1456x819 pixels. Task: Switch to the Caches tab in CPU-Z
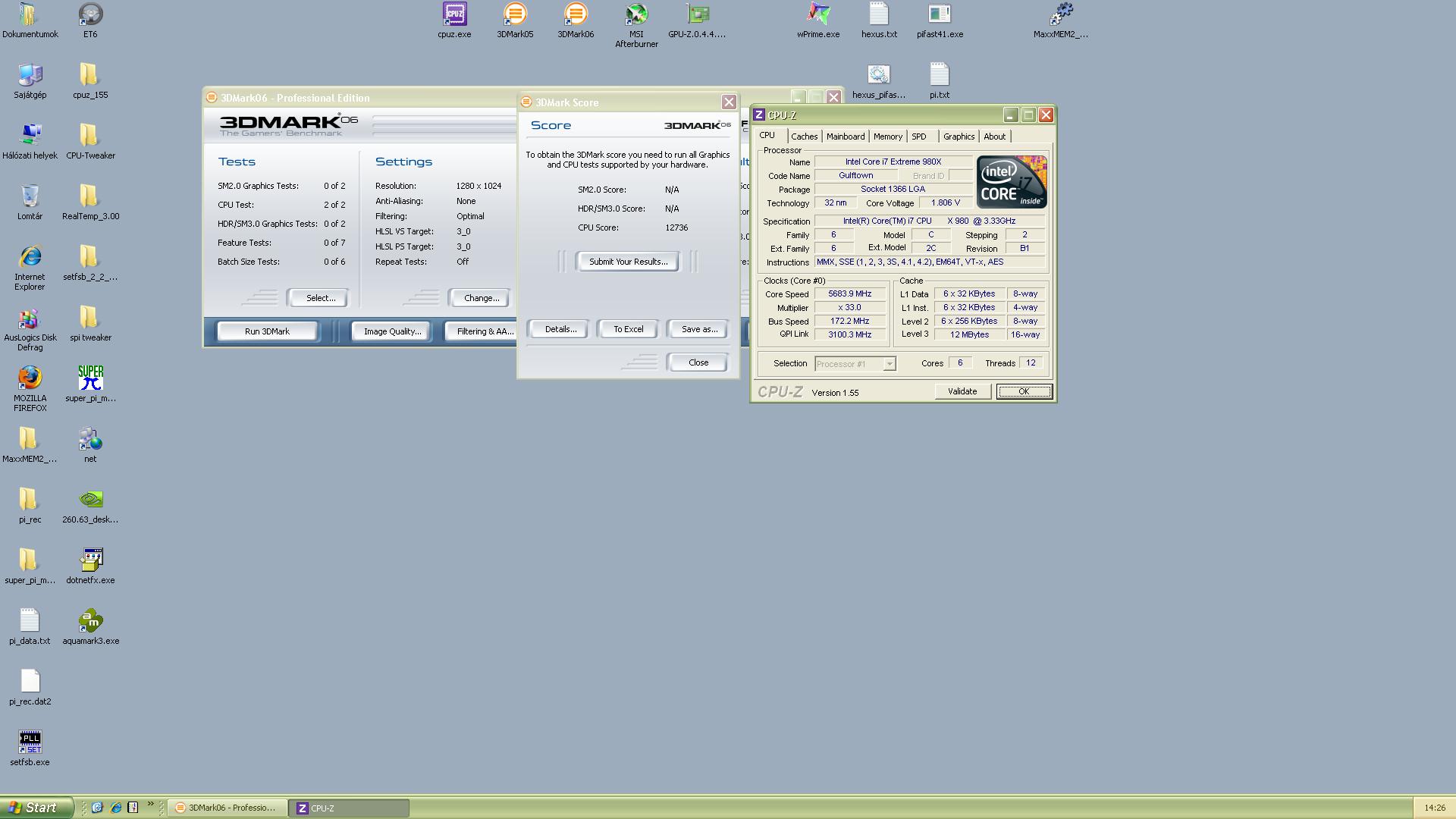click(x=804, y=136)
